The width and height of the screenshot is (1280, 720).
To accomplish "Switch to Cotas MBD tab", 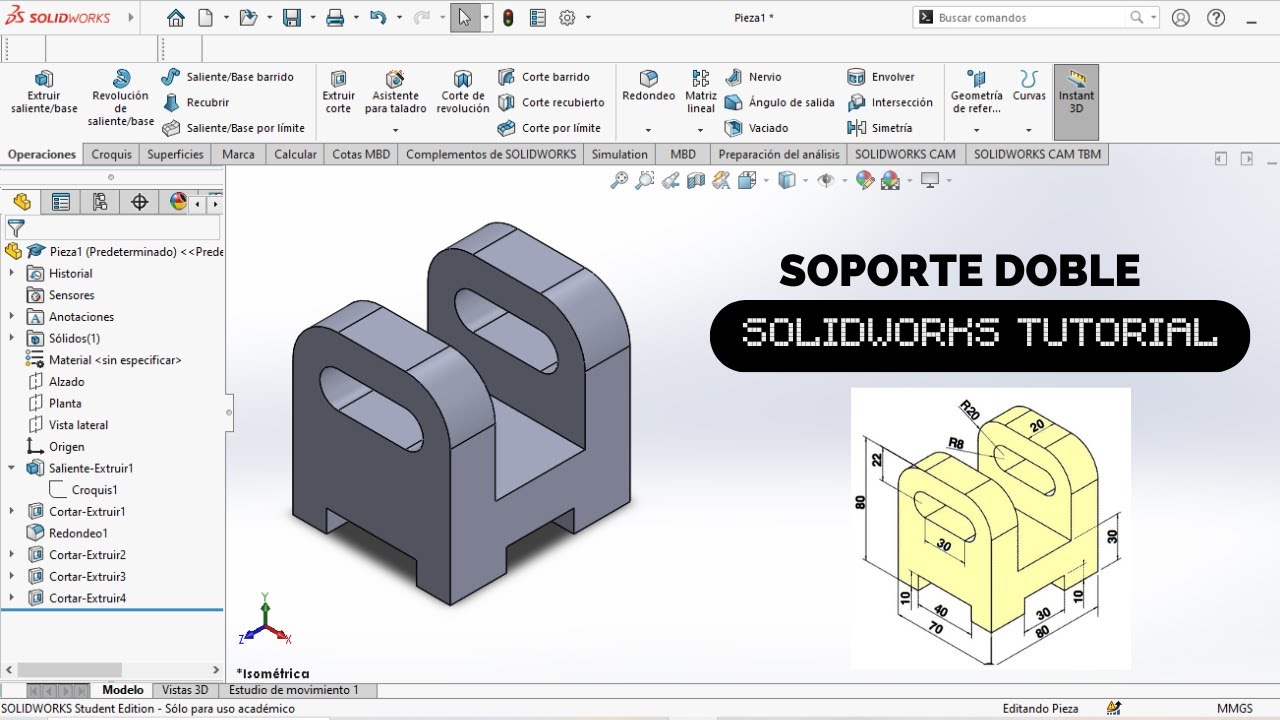I will (361, 154).
